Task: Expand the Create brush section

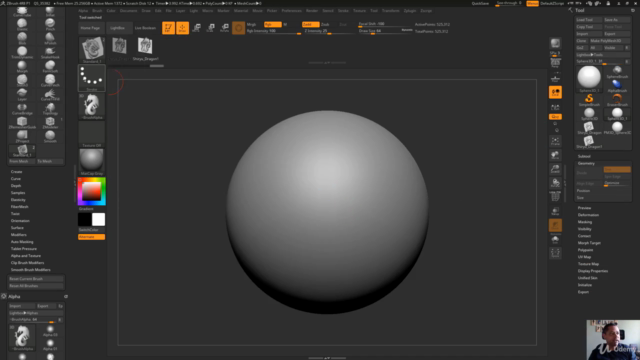Action: pyautogui.click(x=17, y=172)
